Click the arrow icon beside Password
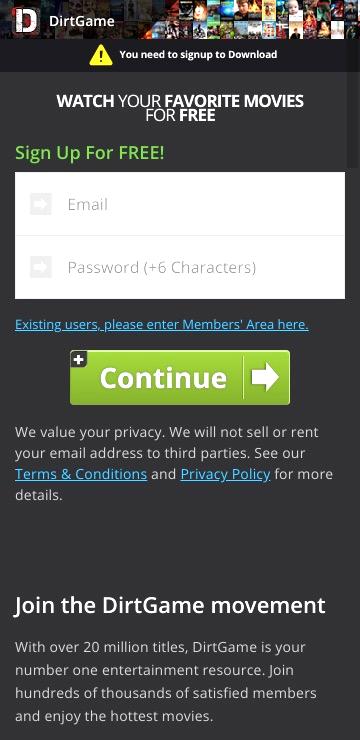This screenshot has height=740, width=360. coord(41,267)
